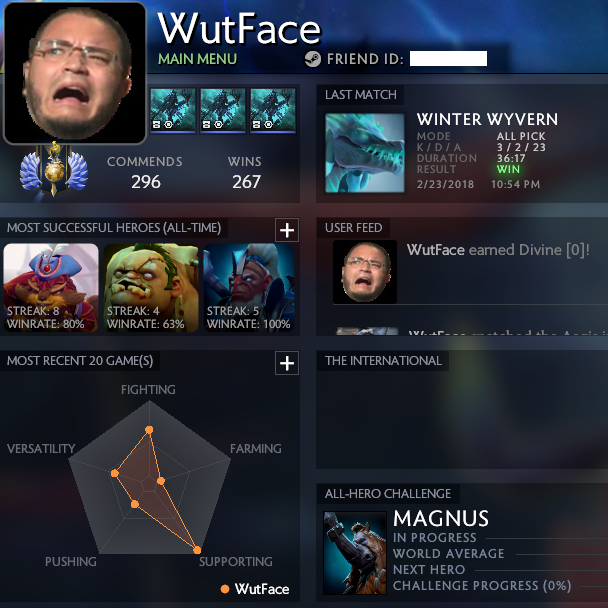Click the Pudge hero tile with 63% winrate
Screen dimensions: 608x608
(151, 287)
